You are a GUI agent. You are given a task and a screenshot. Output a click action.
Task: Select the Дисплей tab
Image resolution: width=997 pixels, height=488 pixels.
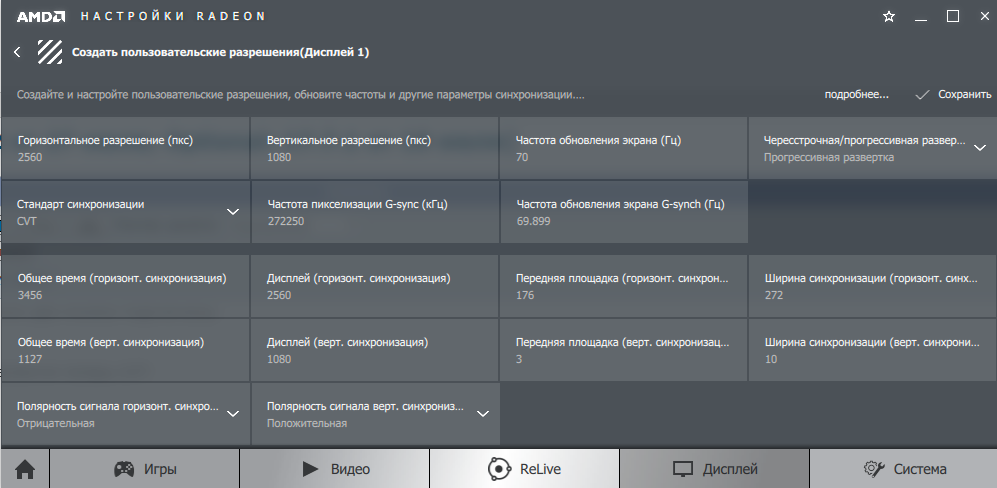click(x=714, y=468)
